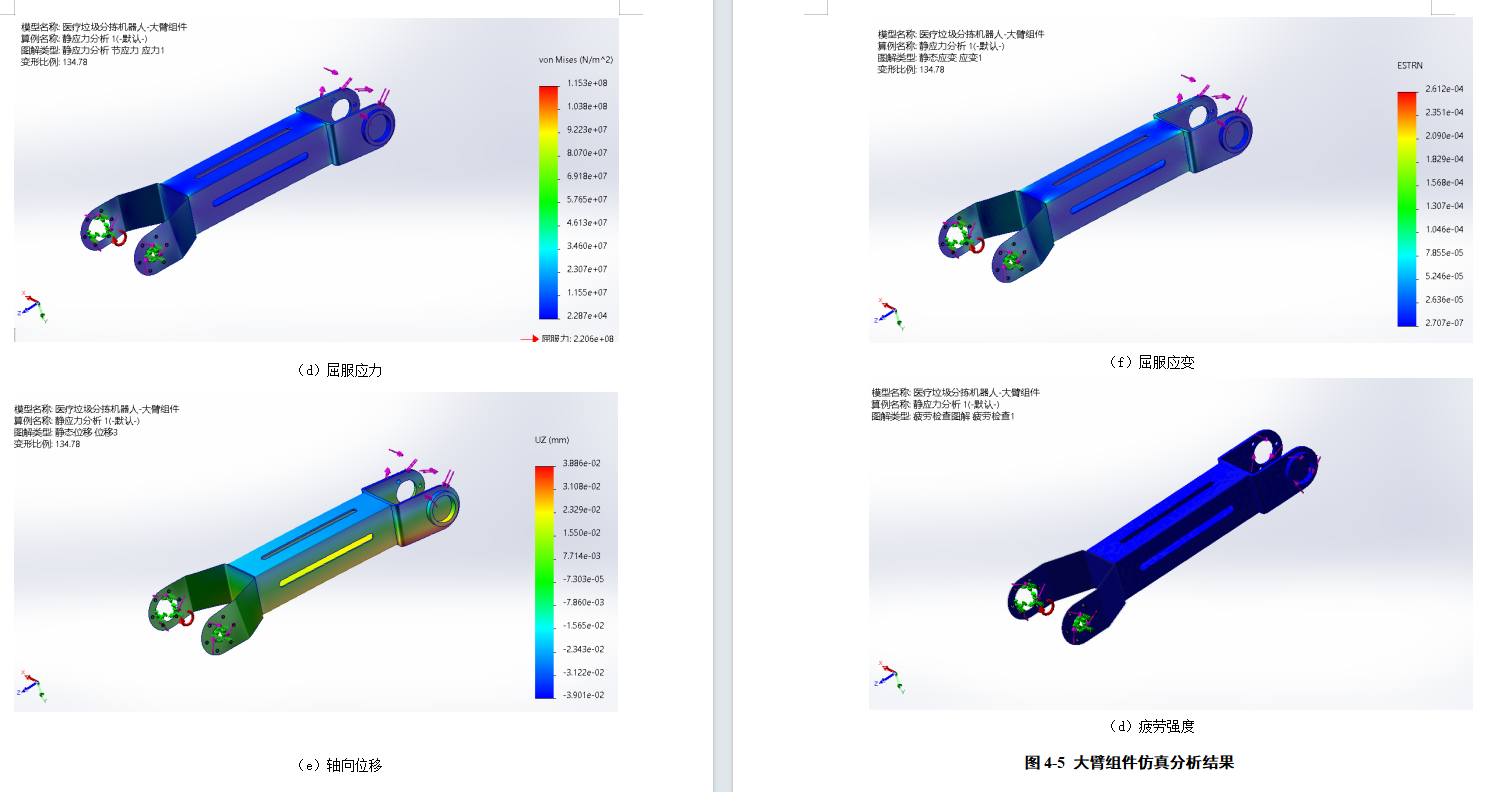
Task: Click legend title von Mises (N/m^2)
Action: [x=576, y=60]
